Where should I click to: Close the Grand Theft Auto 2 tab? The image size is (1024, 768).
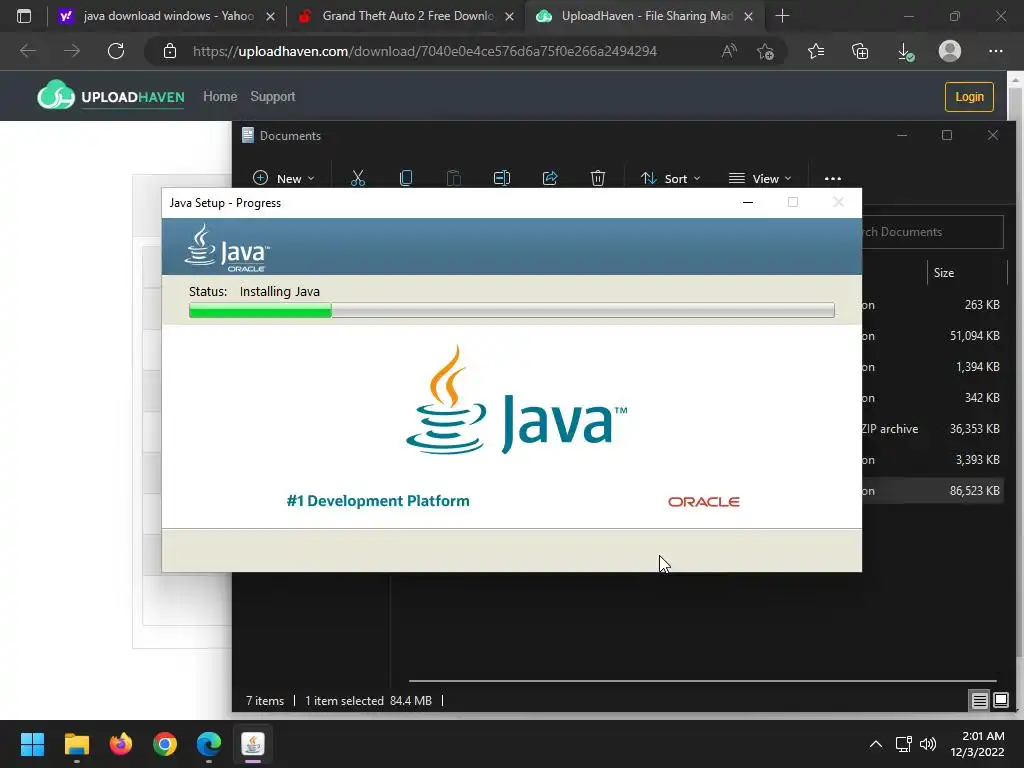tap(509, 16)
